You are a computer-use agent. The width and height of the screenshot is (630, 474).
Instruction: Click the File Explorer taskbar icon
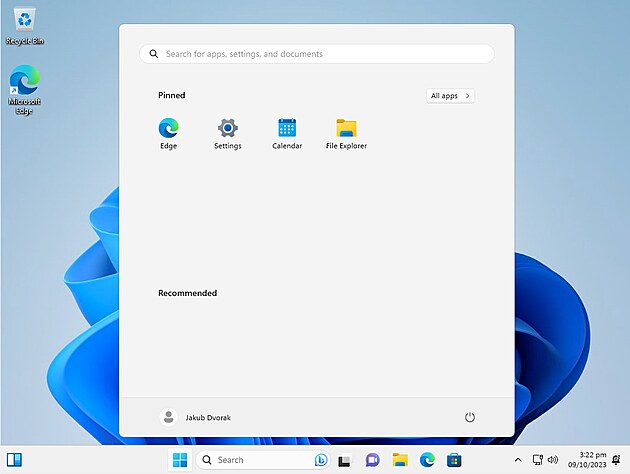pos(400,460)
